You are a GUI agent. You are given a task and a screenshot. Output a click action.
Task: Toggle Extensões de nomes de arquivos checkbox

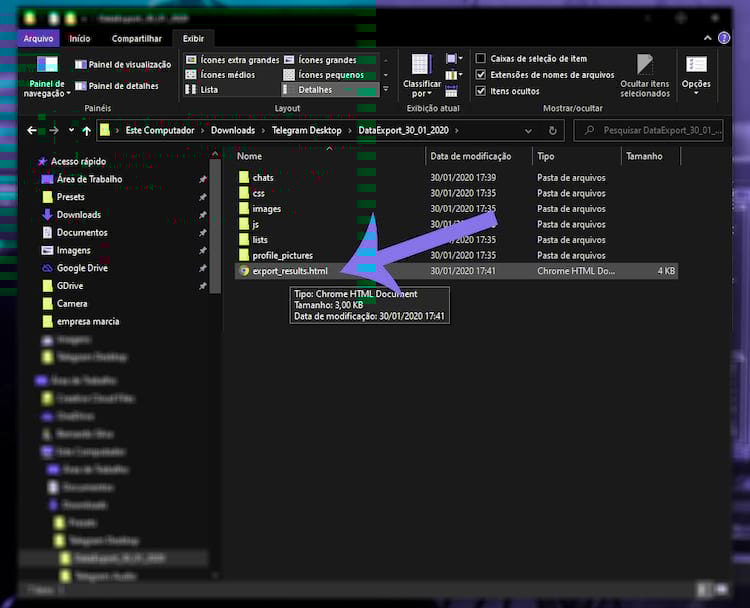point(481,75)
